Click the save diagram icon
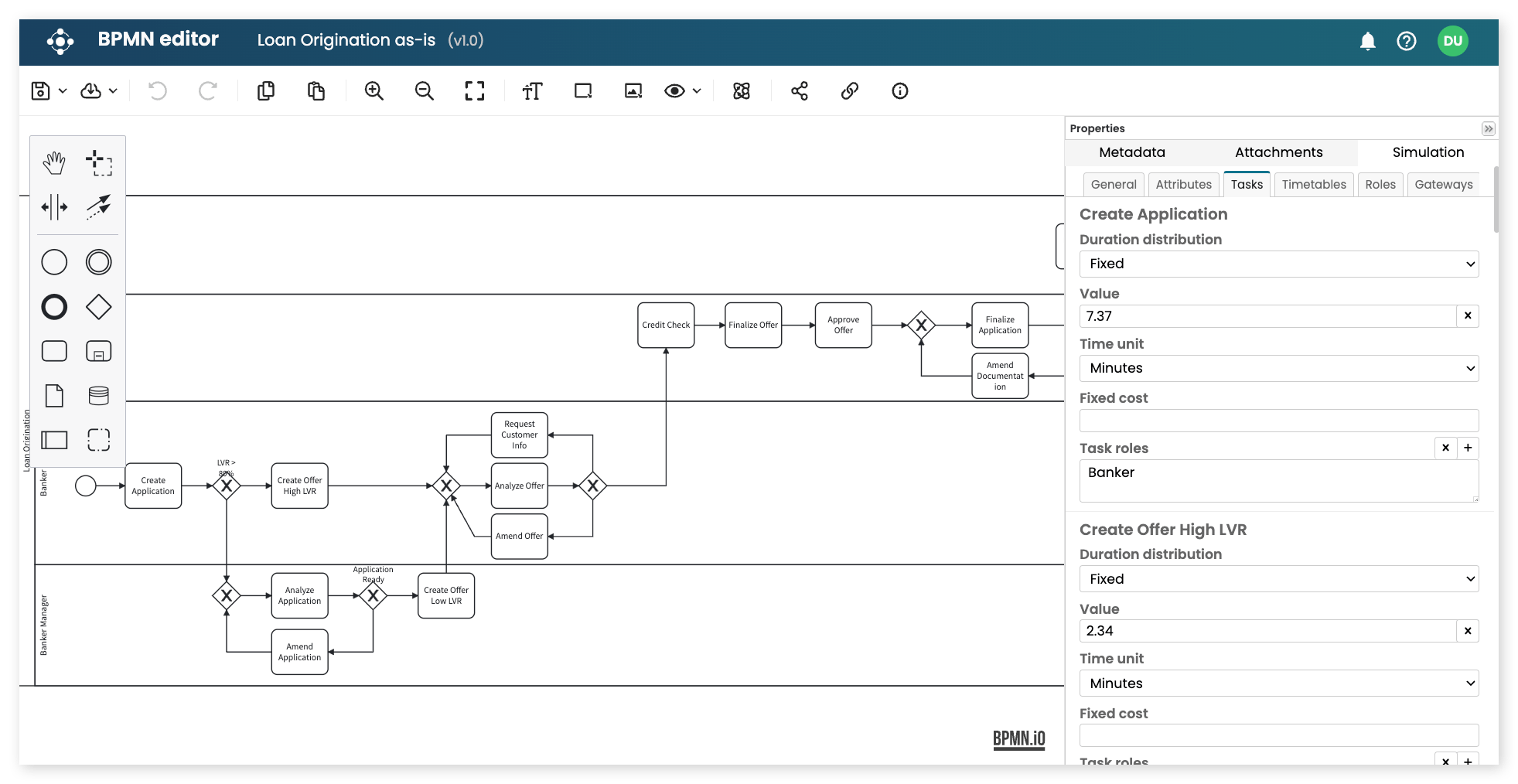 point(40,91)
